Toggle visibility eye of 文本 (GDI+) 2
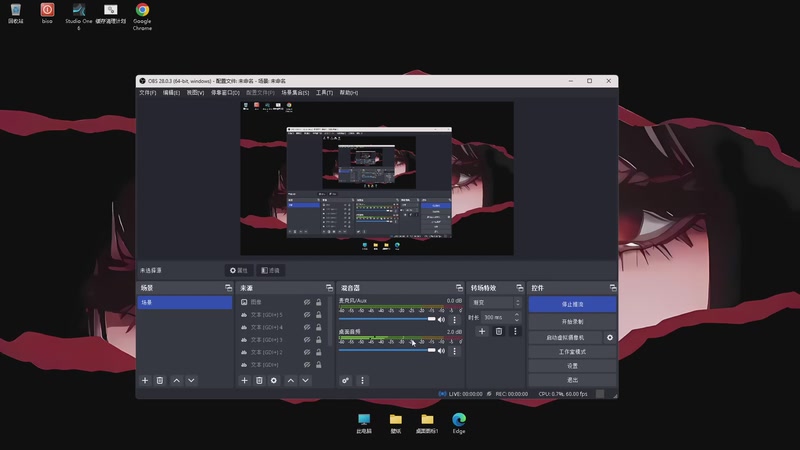This screenshot has height=450, width=800. pyautogui.click(x=307, y=352)
